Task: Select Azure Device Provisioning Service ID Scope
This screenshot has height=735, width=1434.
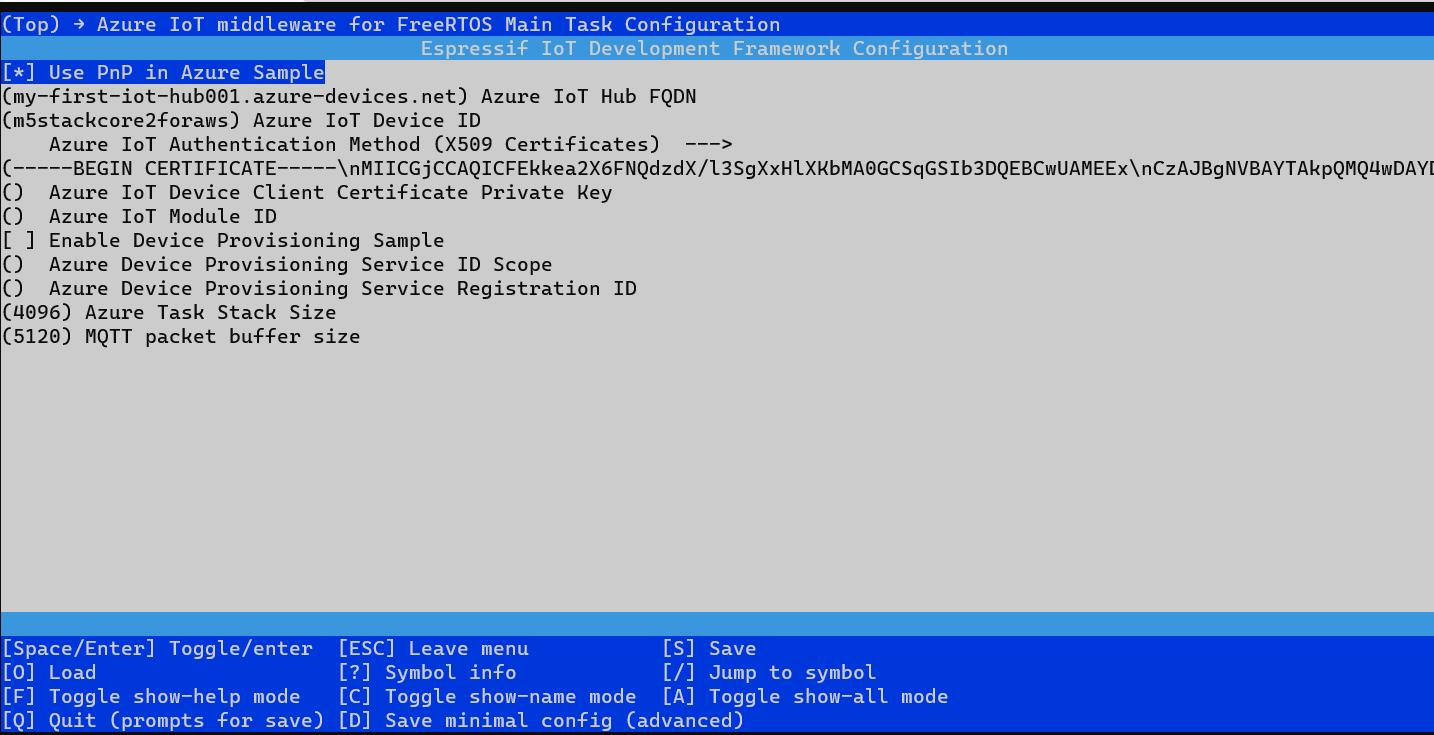Action: point(277,264)
